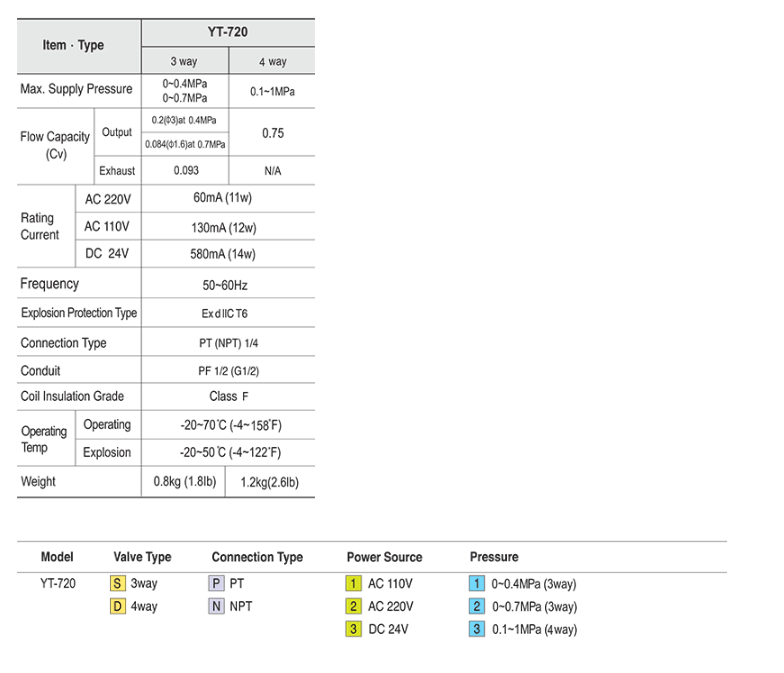Click the YT-720 table header
The height and width of the screenshot is (673, 784).
click(227, 31)
